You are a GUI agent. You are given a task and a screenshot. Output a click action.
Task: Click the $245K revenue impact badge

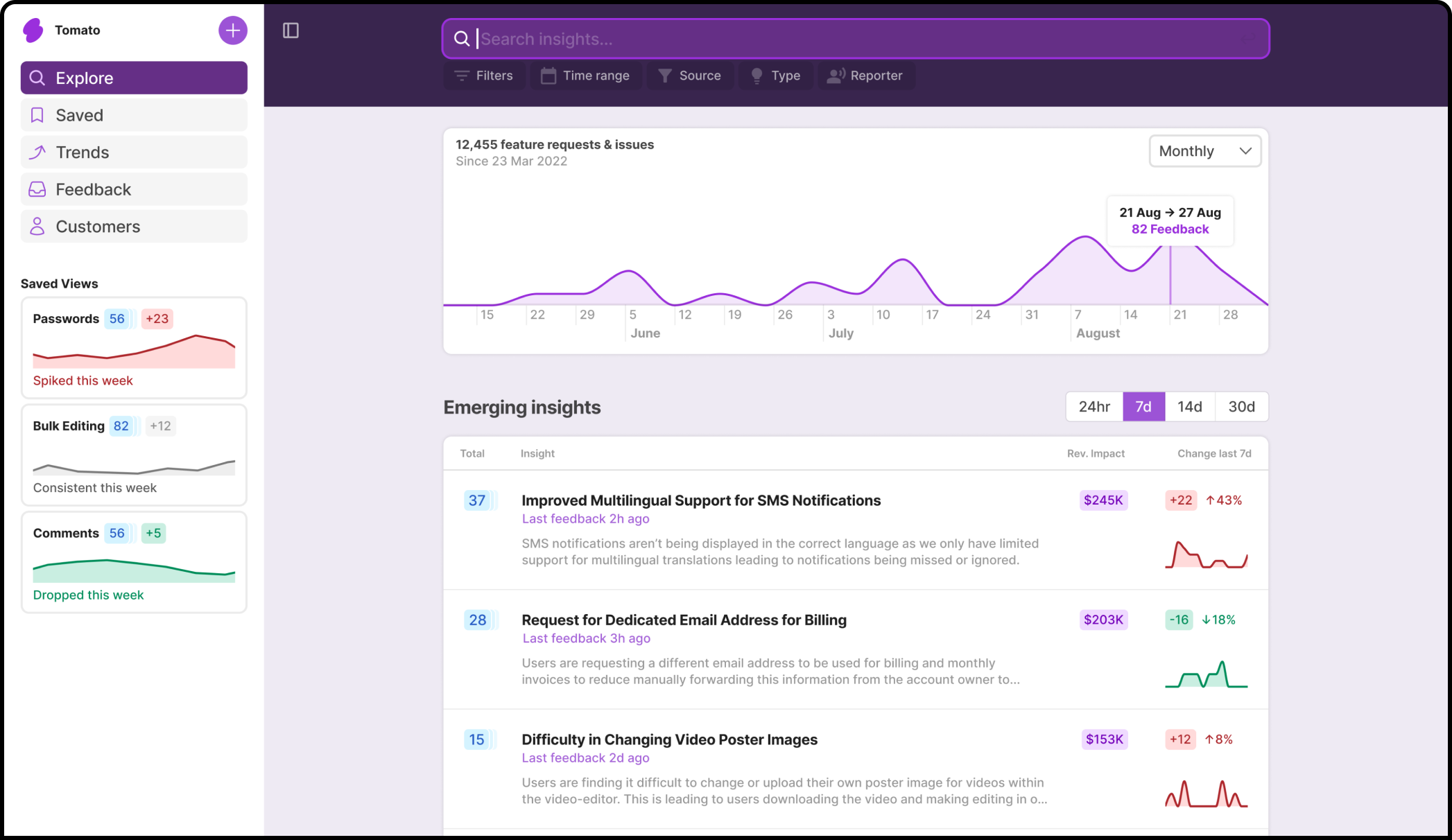[1103, 500]
